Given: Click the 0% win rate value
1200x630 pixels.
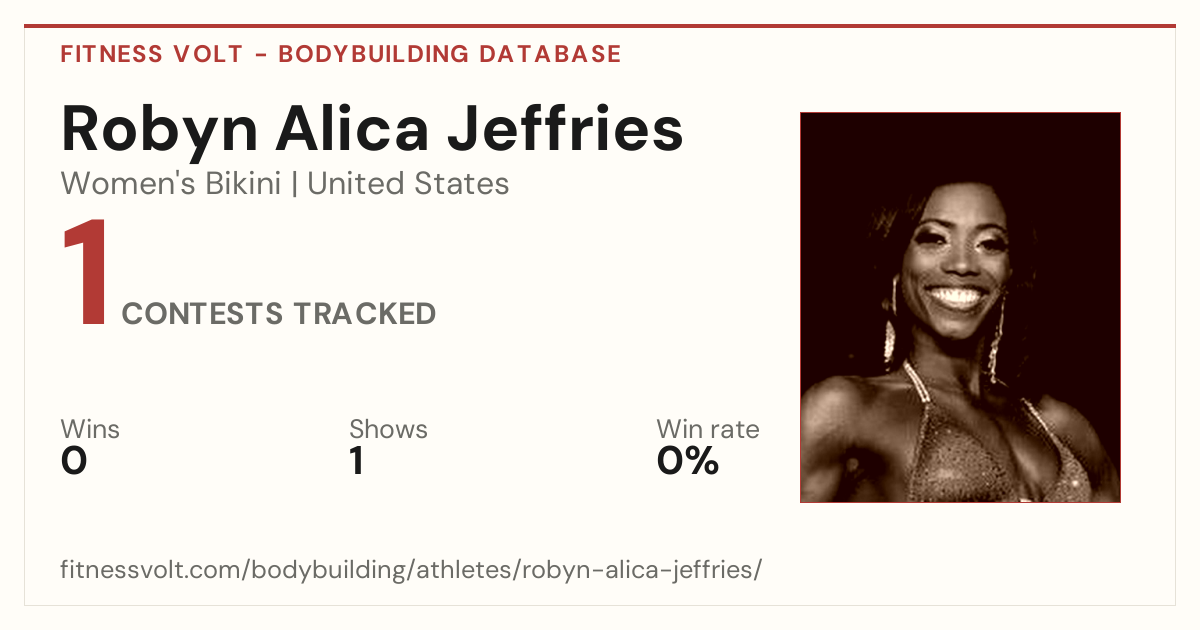Looking at the screenshot, I should point(688,461).
